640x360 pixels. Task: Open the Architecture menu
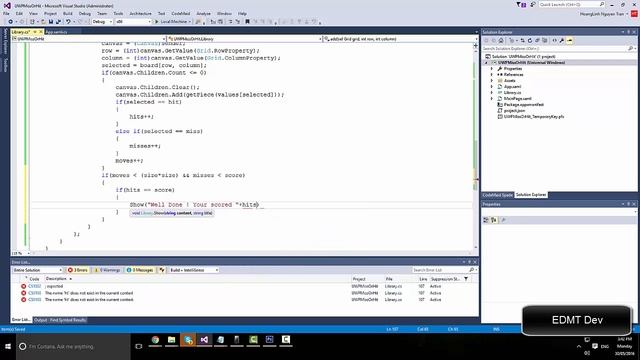click(140, 13)
